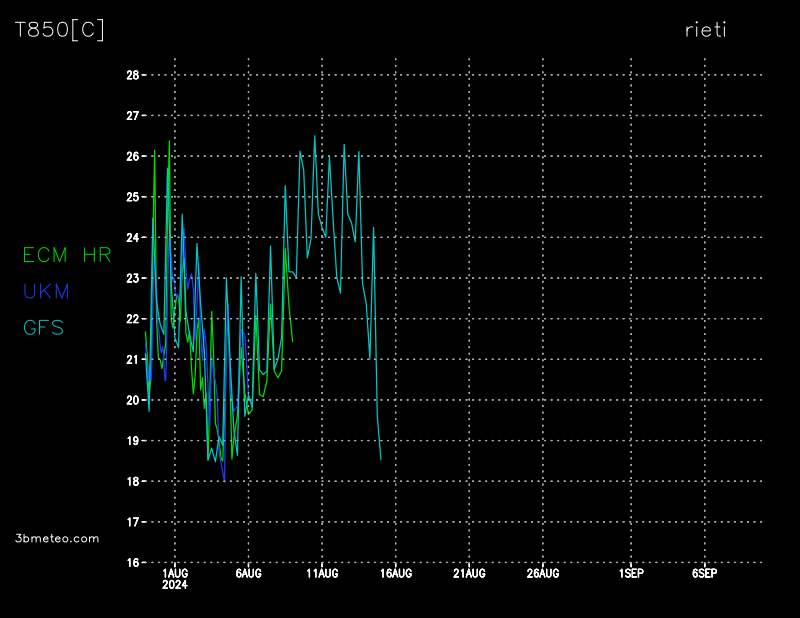Click the ECM HR legend entry

[x=67, y=255]
